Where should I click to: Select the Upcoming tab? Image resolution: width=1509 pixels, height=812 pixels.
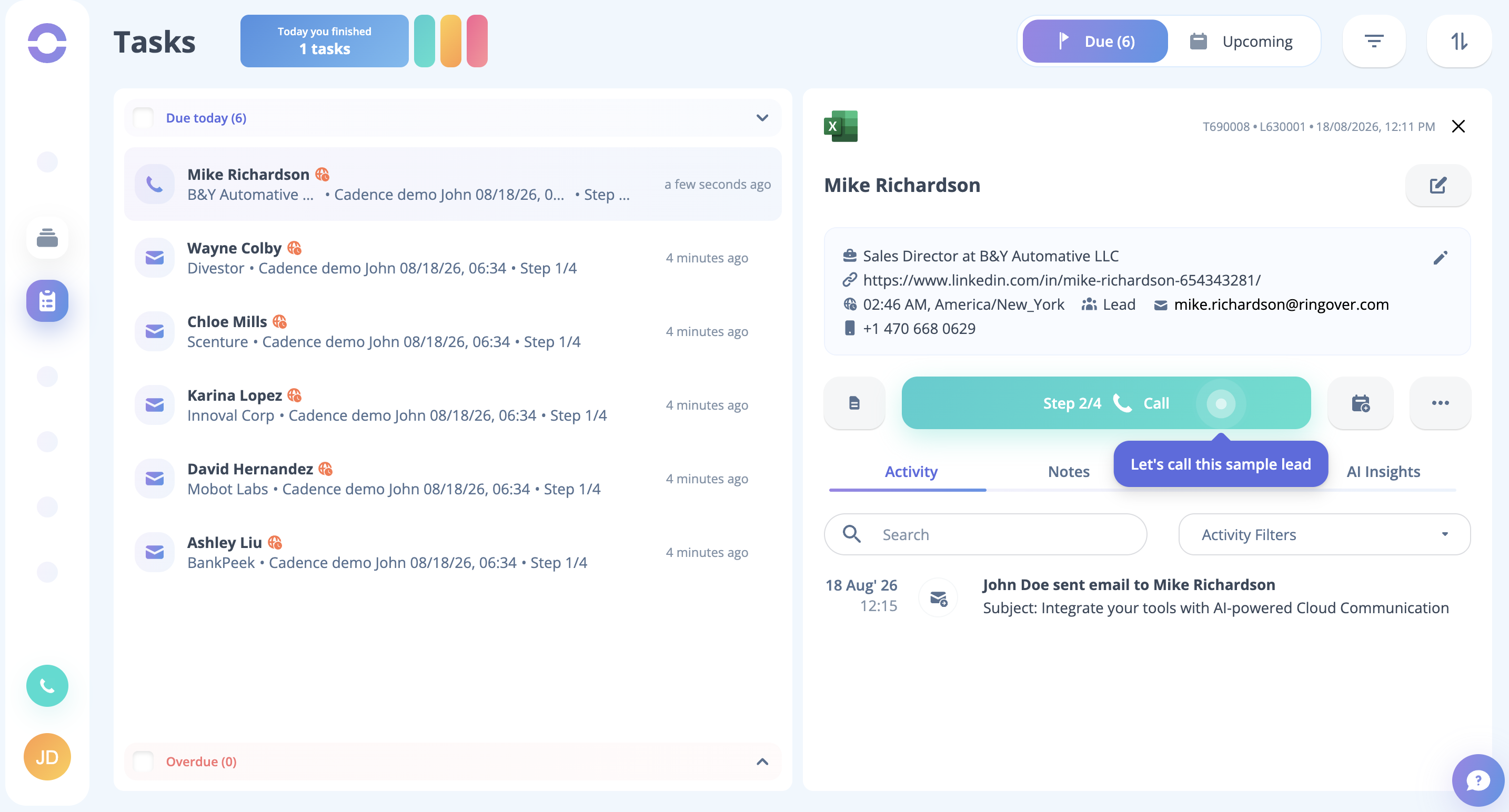tap(1242, 41)
